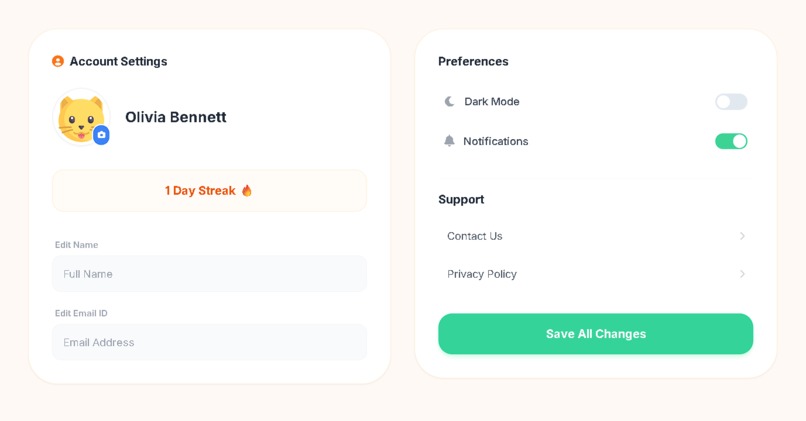Viewport: 806px width, 421px height.
Task: Open the Privacy Policy support item
Action: pyautogui.click(x=596, y=274)
